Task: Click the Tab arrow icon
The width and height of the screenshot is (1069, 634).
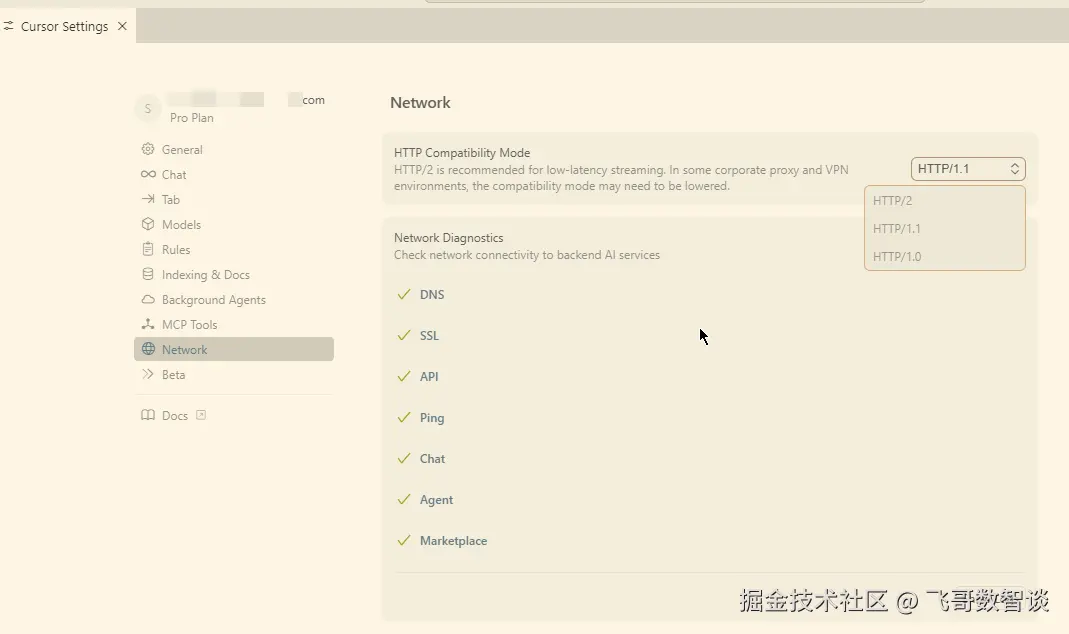Action: (x=148, y=199)
